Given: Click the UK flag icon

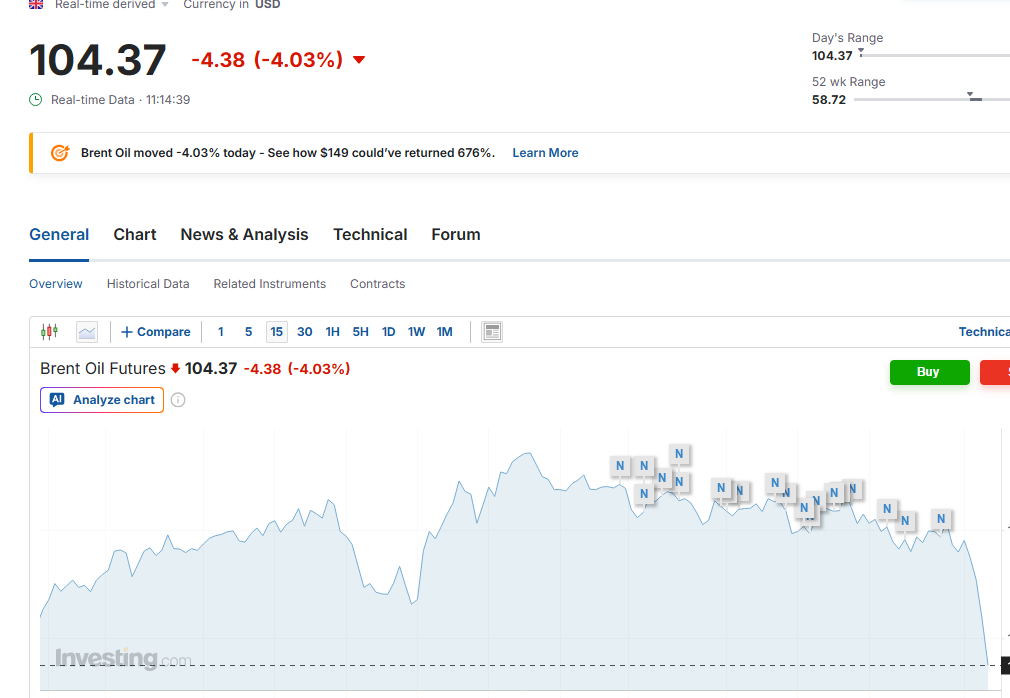Looking at the screenshot, I should pyautogui.click(x=36, y=5).
